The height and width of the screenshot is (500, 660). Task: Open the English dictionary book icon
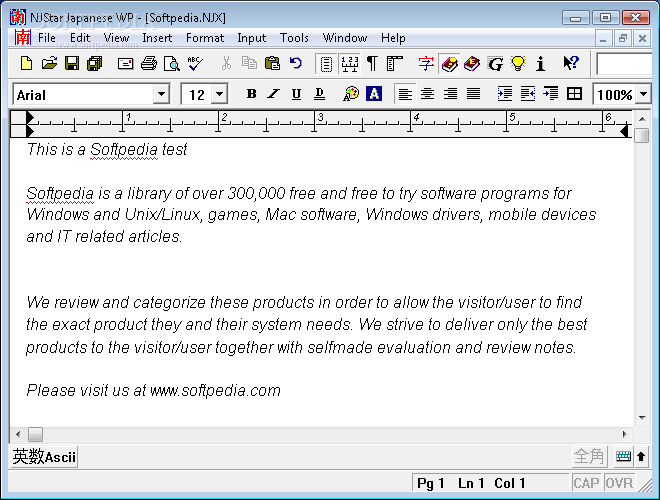point(472,64)
